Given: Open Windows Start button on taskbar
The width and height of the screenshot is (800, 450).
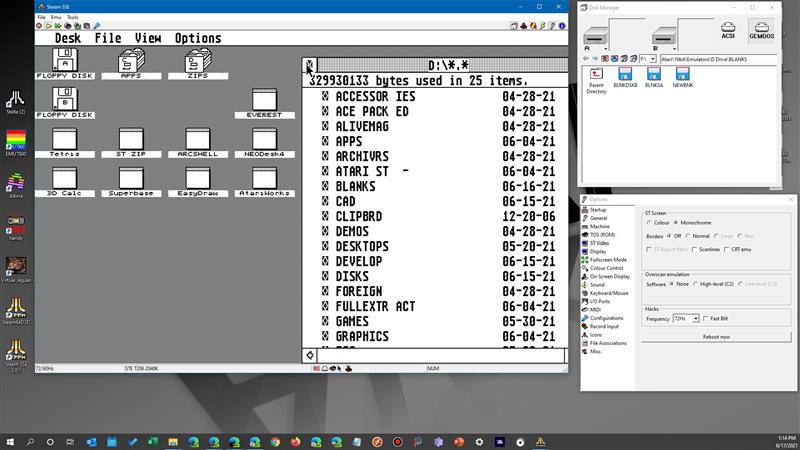Looking at the screenshot, I should click(10, 442).
